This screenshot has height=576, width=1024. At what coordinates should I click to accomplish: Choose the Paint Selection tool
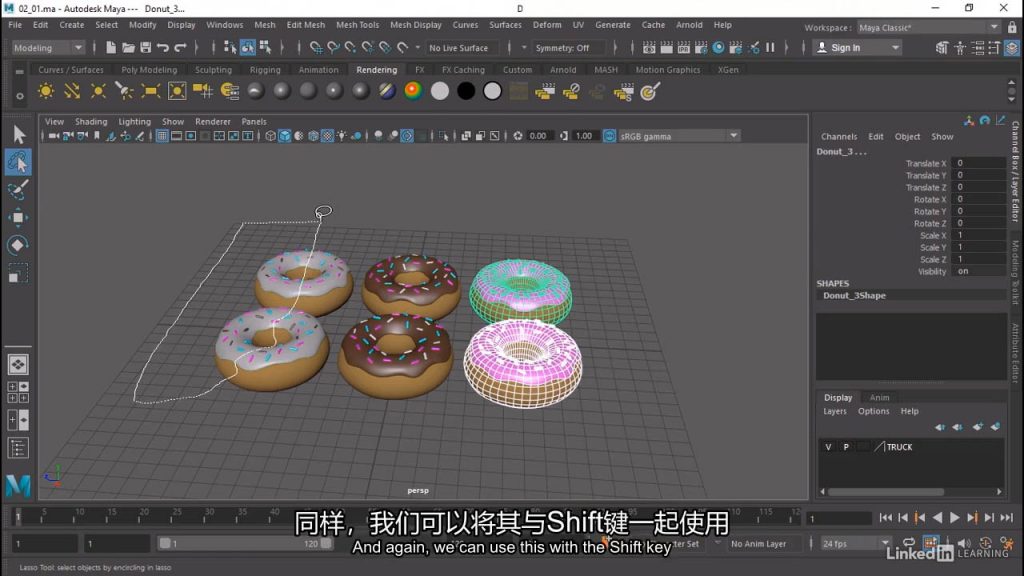click(18, 190)
